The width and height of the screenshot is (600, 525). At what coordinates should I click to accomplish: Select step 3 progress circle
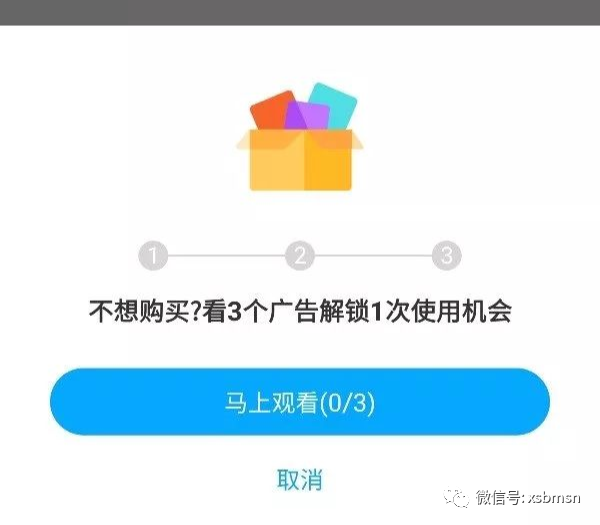click(x=447, y=256)
